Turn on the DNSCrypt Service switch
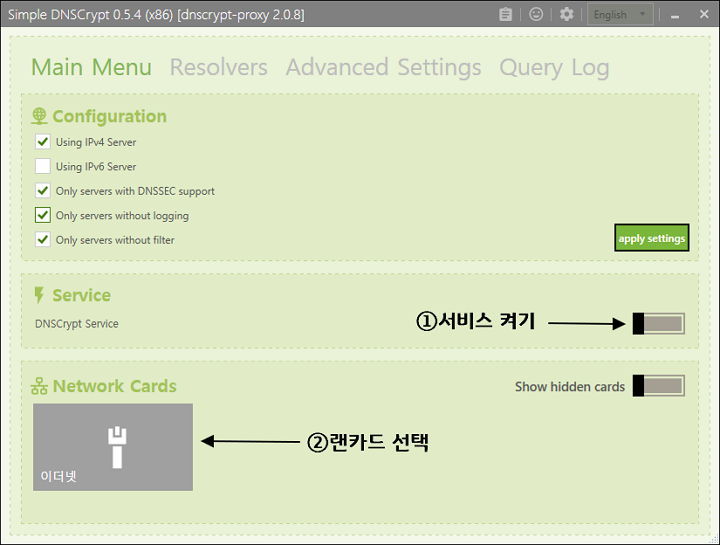The height and width of the screenshot is (545, 720). (x=658, y=324)
